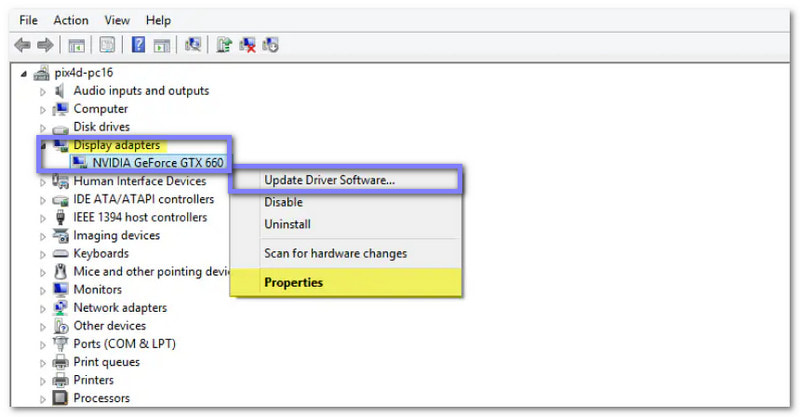The image size is (800, 417).
Task: Expand the Disk drives category arrow
Action: click(x=43, y=128)
